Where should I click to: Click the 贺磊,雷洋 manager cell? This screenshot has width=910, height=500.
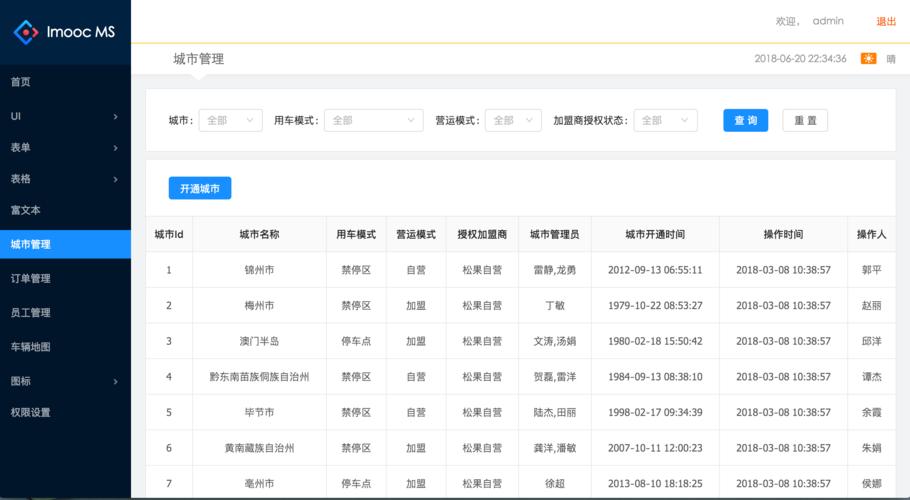click(x=555, y=376)
